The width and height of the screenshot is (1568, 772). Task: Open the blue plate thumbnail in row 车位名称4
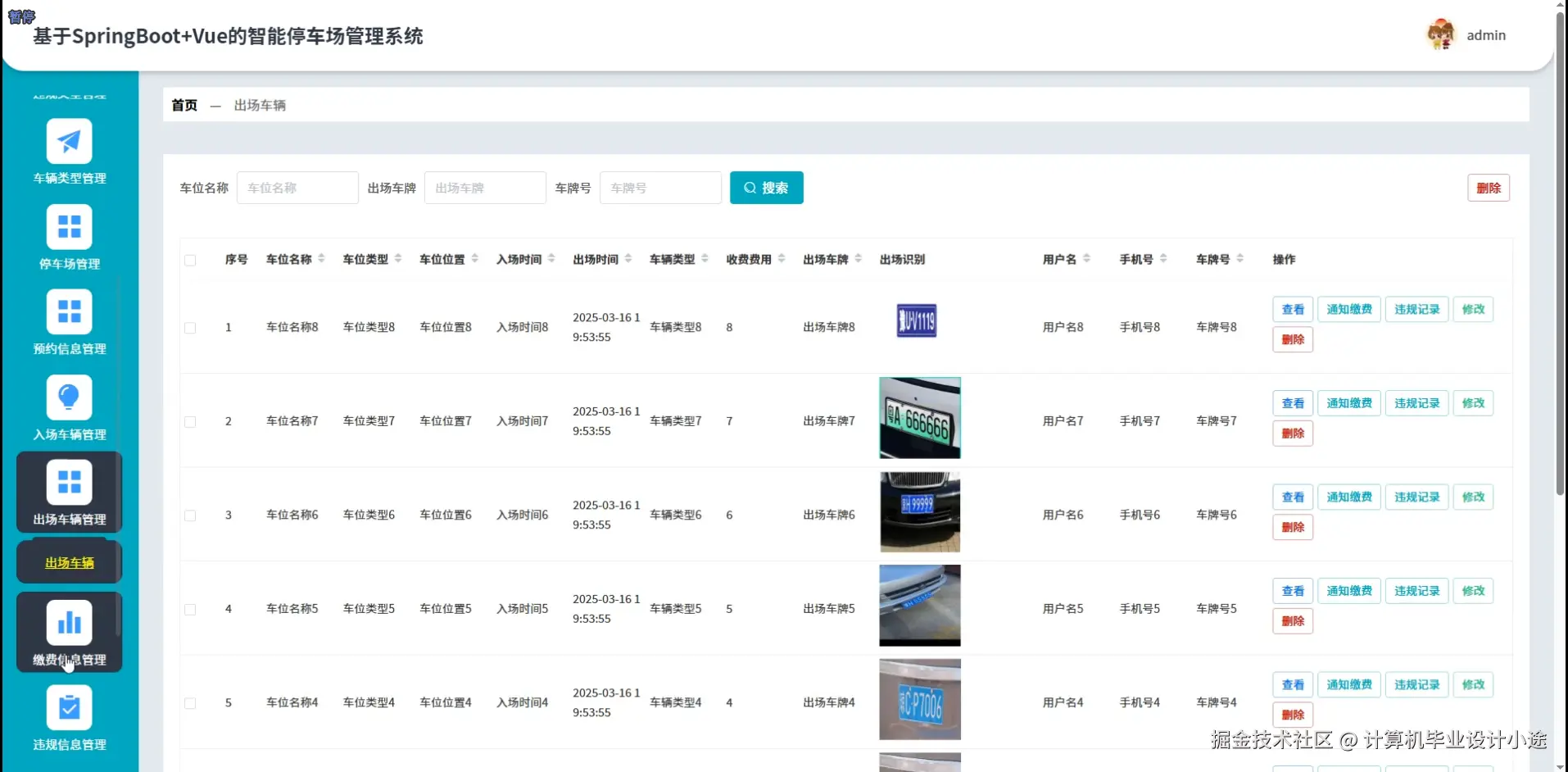pyautogui.click(x=920, y=699)
